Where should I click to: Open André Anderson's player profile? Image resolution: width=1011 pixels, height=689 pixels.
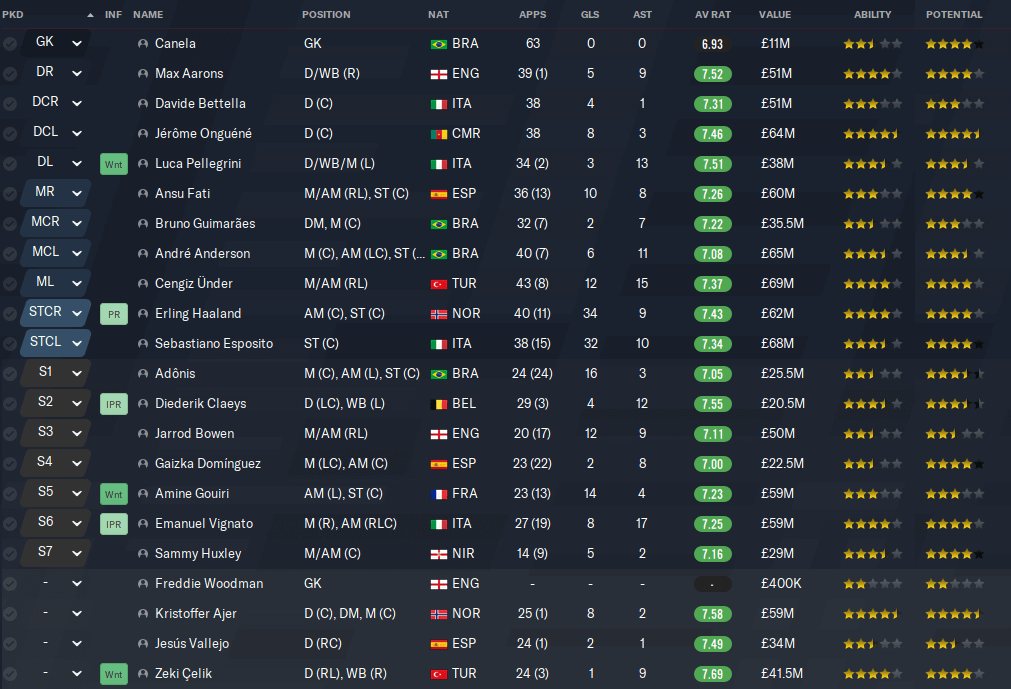[x=202, y=254]
